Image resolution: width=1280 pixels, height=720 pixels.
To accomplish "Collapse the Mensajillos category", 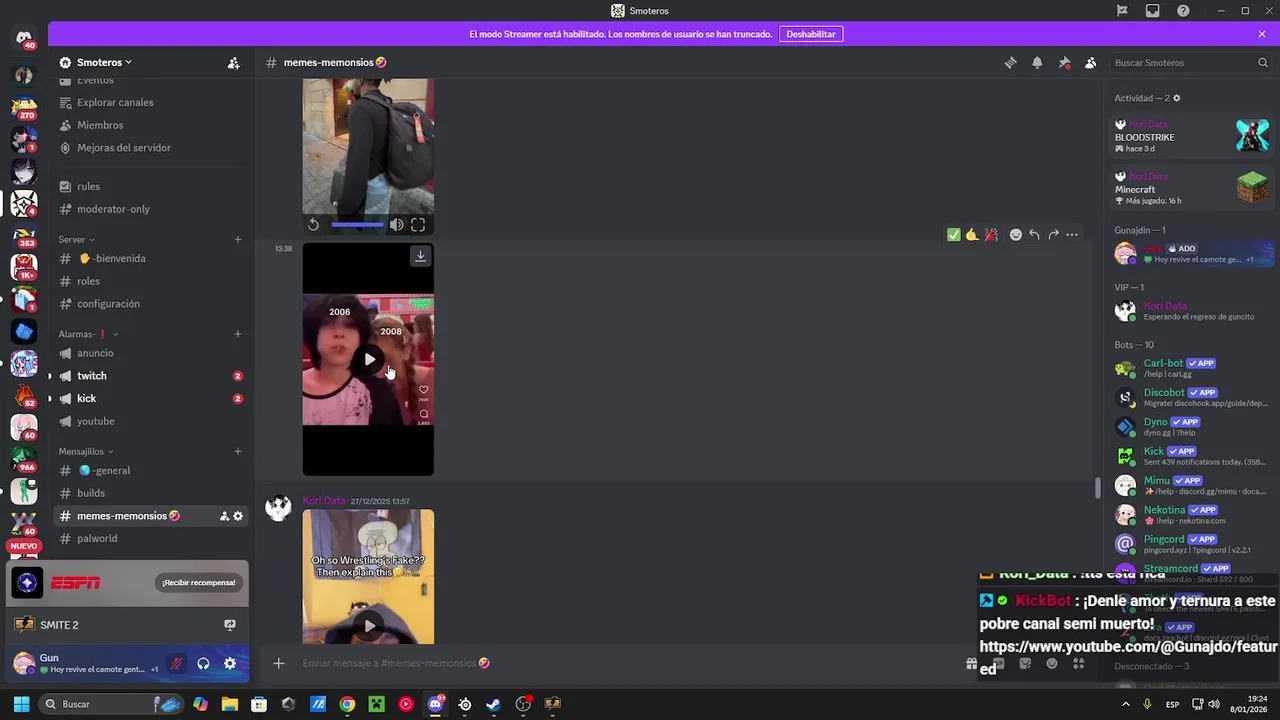I will pos(86,451).
